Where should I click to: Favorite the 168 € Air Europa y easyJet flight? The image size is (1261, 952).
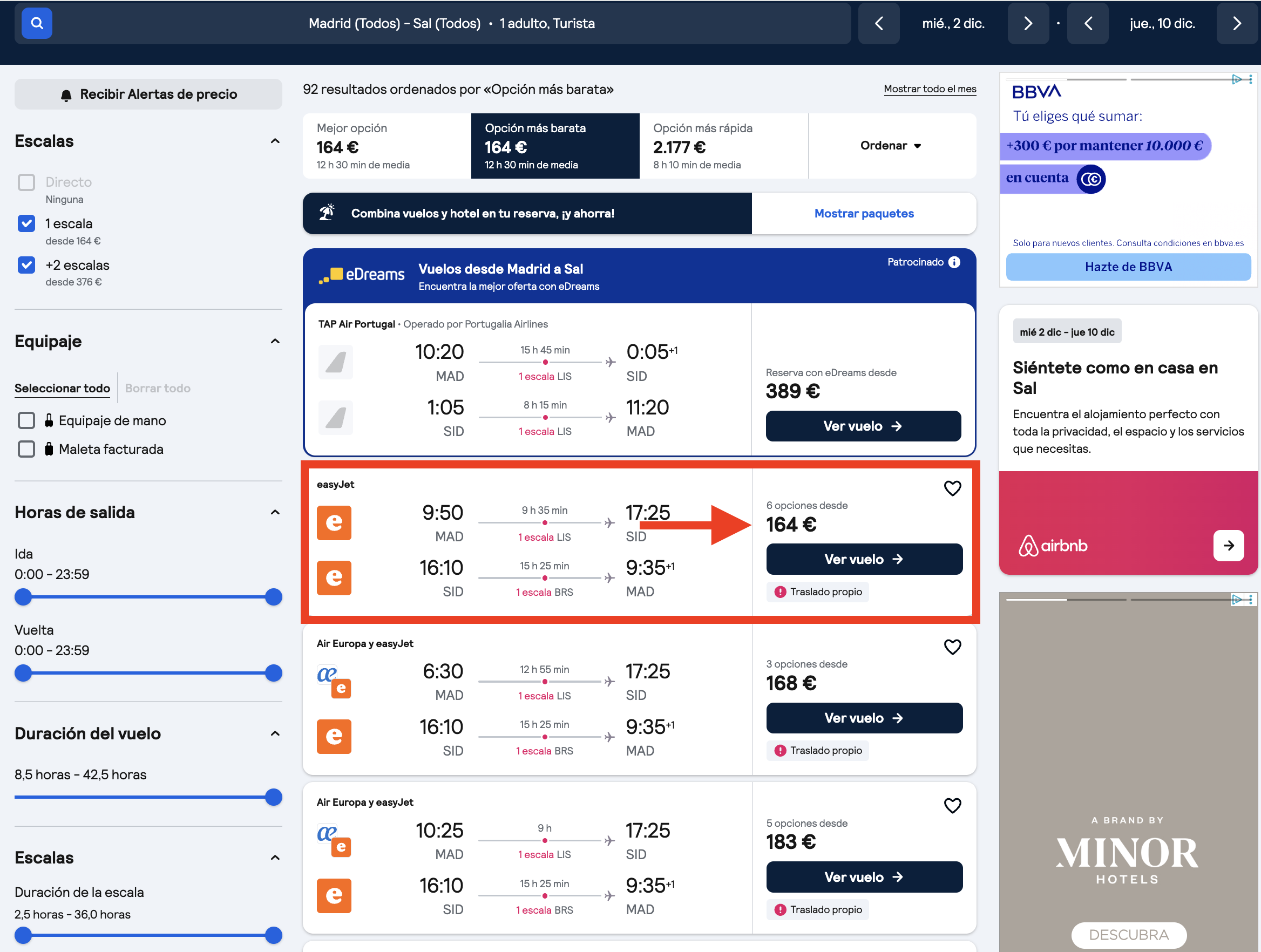[952, 647]
